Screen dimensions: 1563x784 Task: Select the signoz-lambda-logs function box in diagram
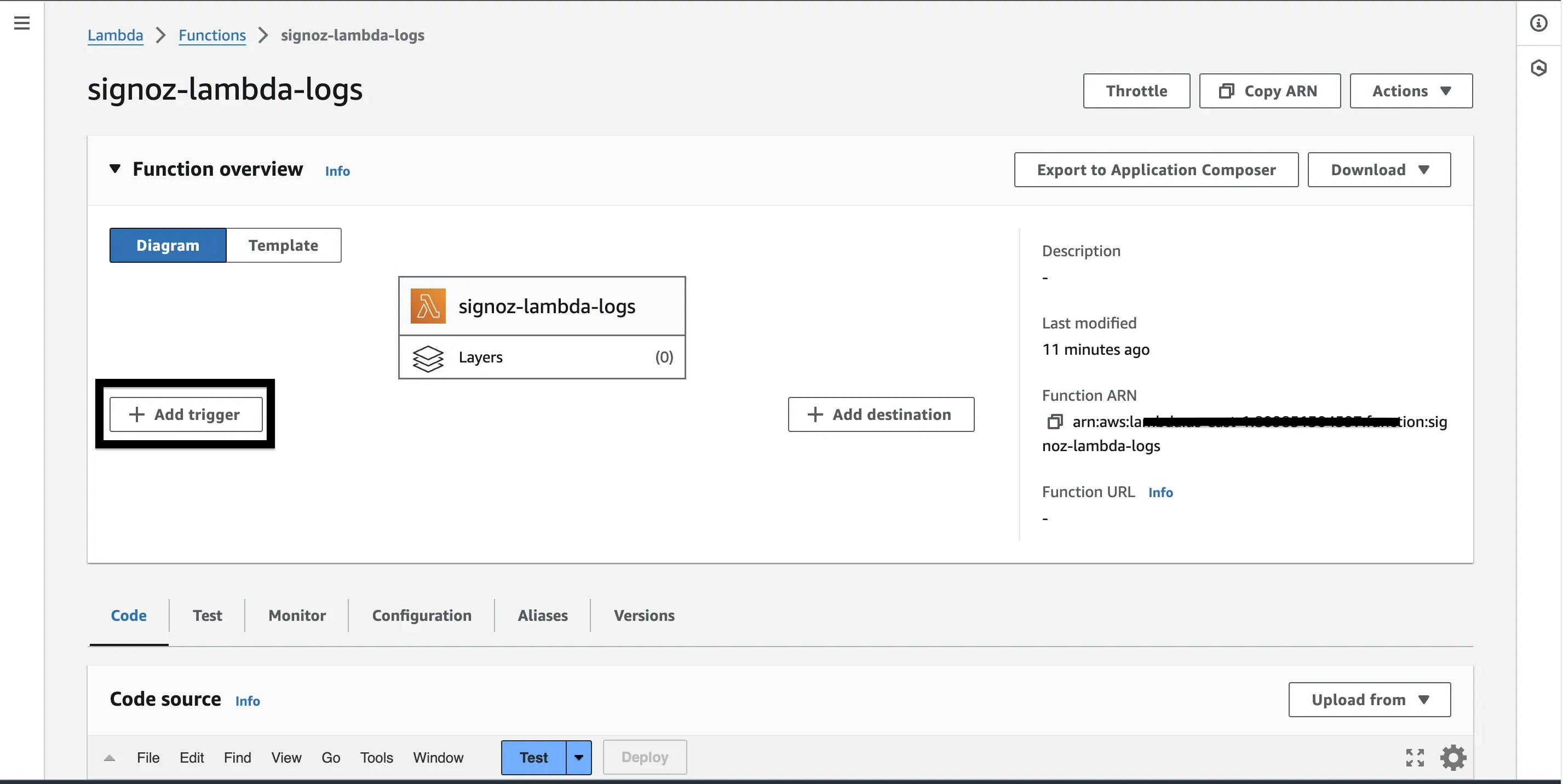[542, 306]
